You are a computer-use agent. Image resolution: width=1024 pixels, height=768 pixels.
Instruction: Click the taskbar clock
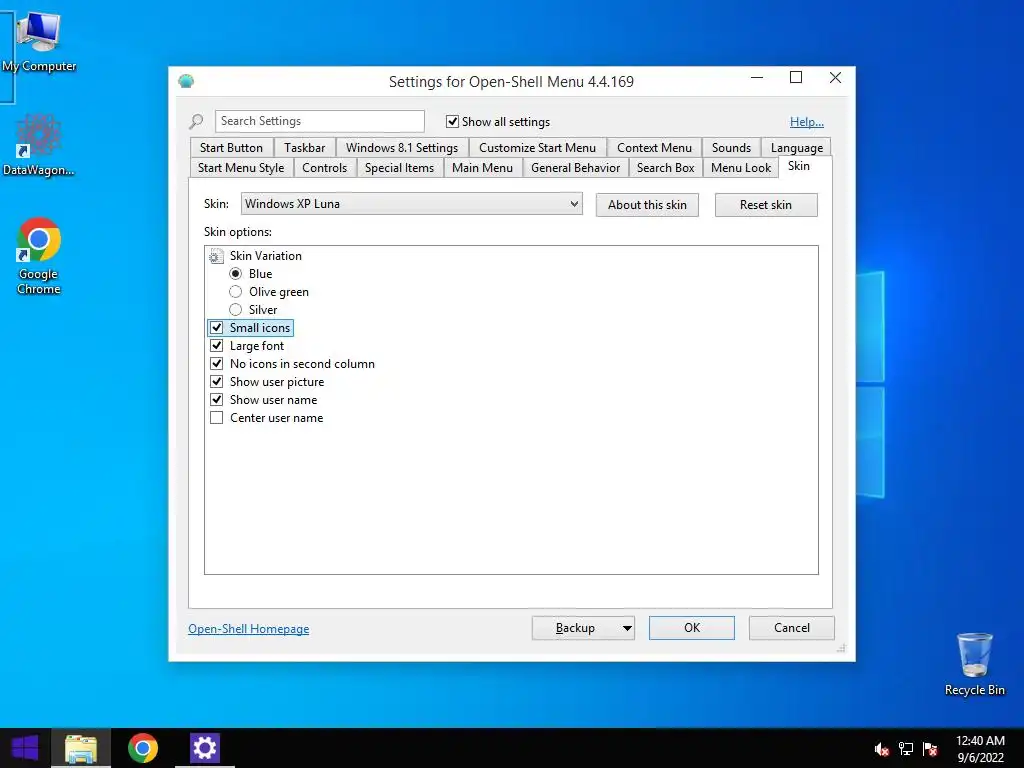pyautogui.click(x=980, y=749)
